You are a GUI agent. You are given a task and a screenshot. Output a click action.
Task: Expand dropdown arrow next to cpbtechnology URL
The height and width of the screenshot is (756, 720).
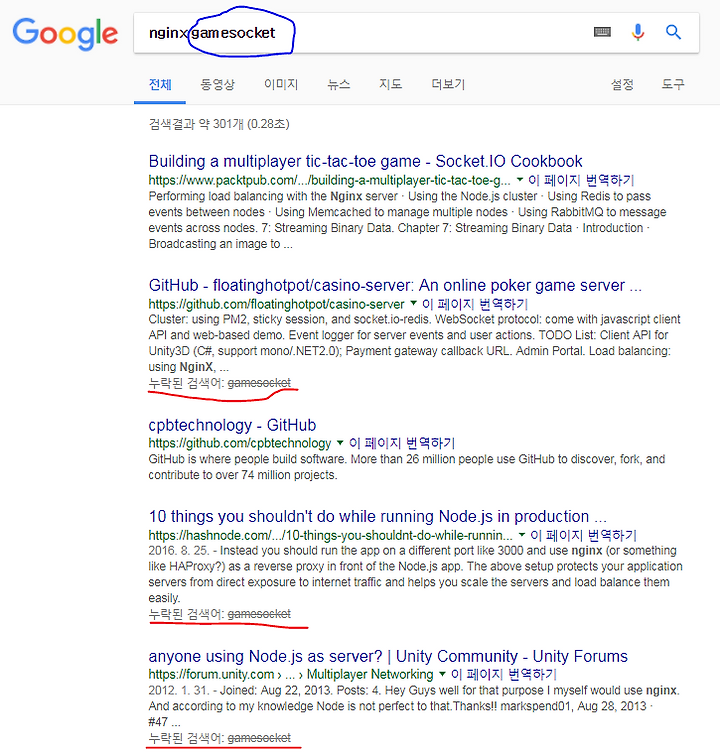(340, 442)
